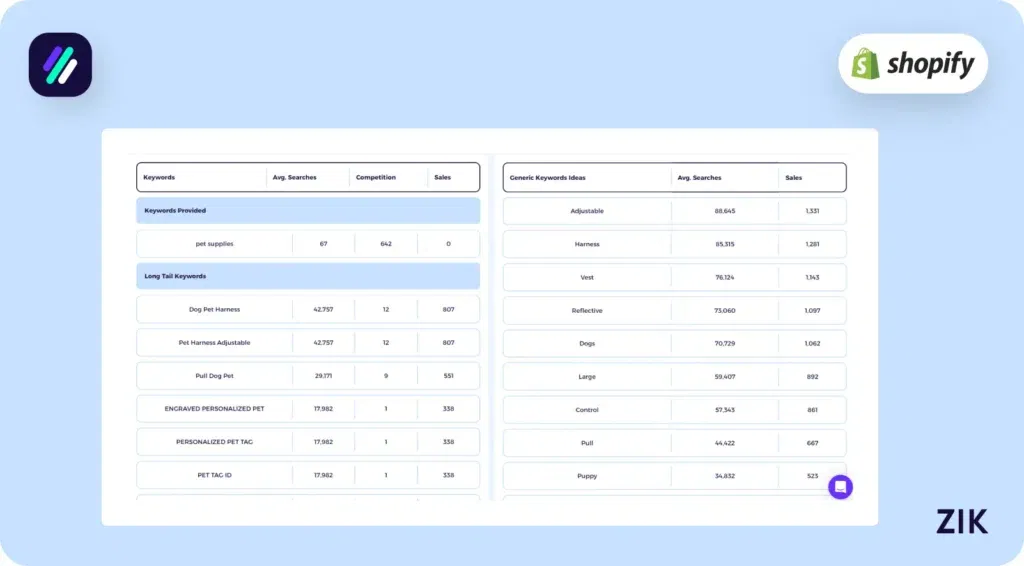The width and height of the screenshot is (1024, 566).
Task: Click the 'Reflective' generic keyword
Action: (586, 311)
